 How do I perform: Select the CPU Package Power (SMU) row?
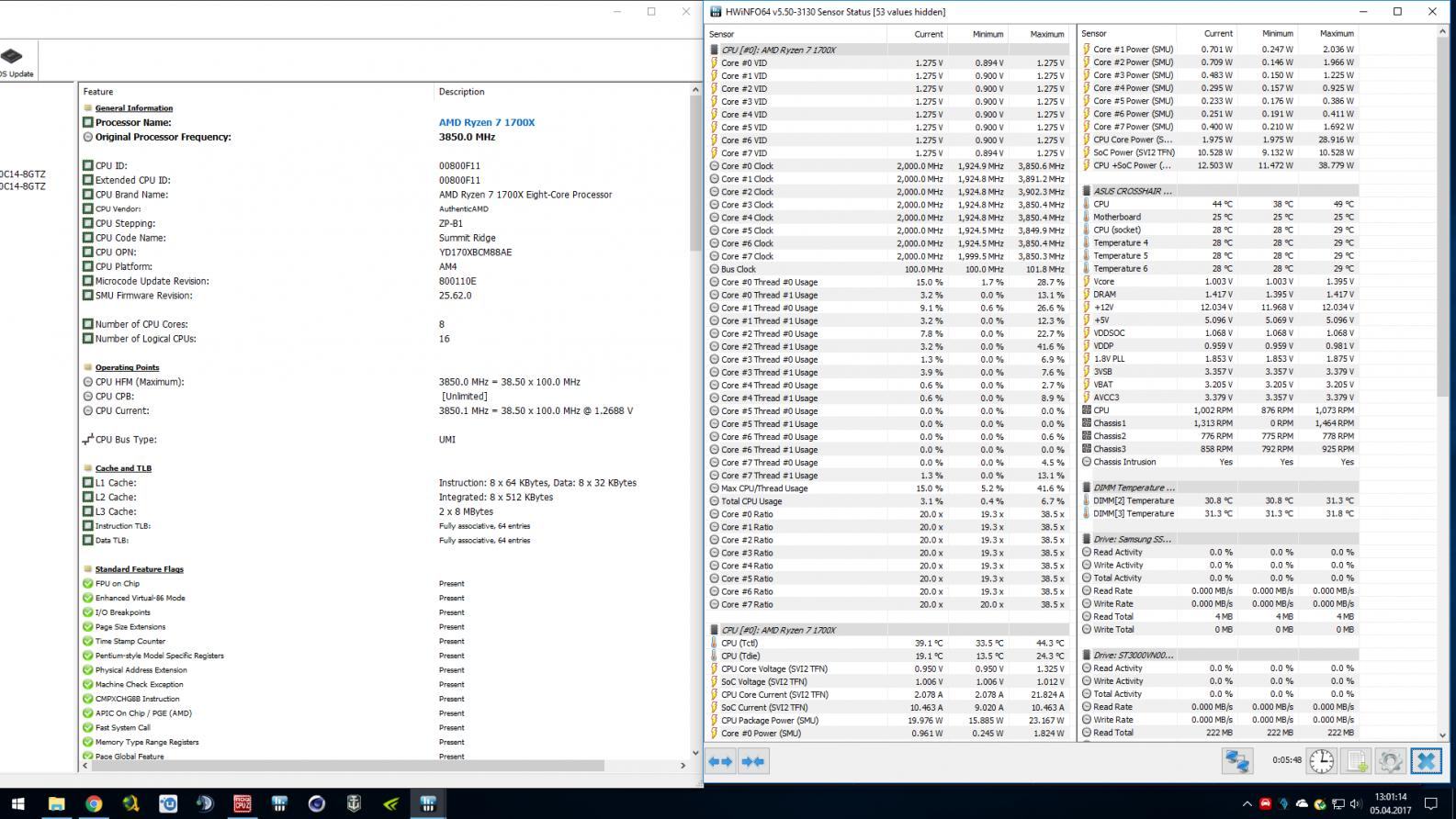coord(888,720)
